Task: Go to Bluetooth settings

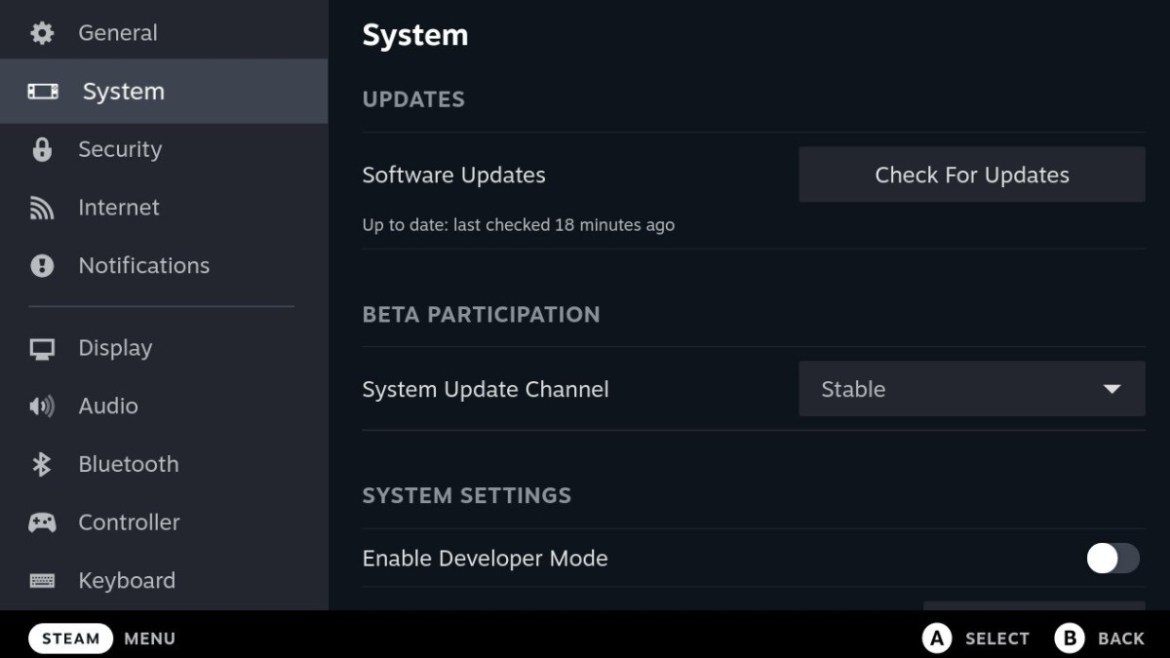Action: tap(128, 465)
